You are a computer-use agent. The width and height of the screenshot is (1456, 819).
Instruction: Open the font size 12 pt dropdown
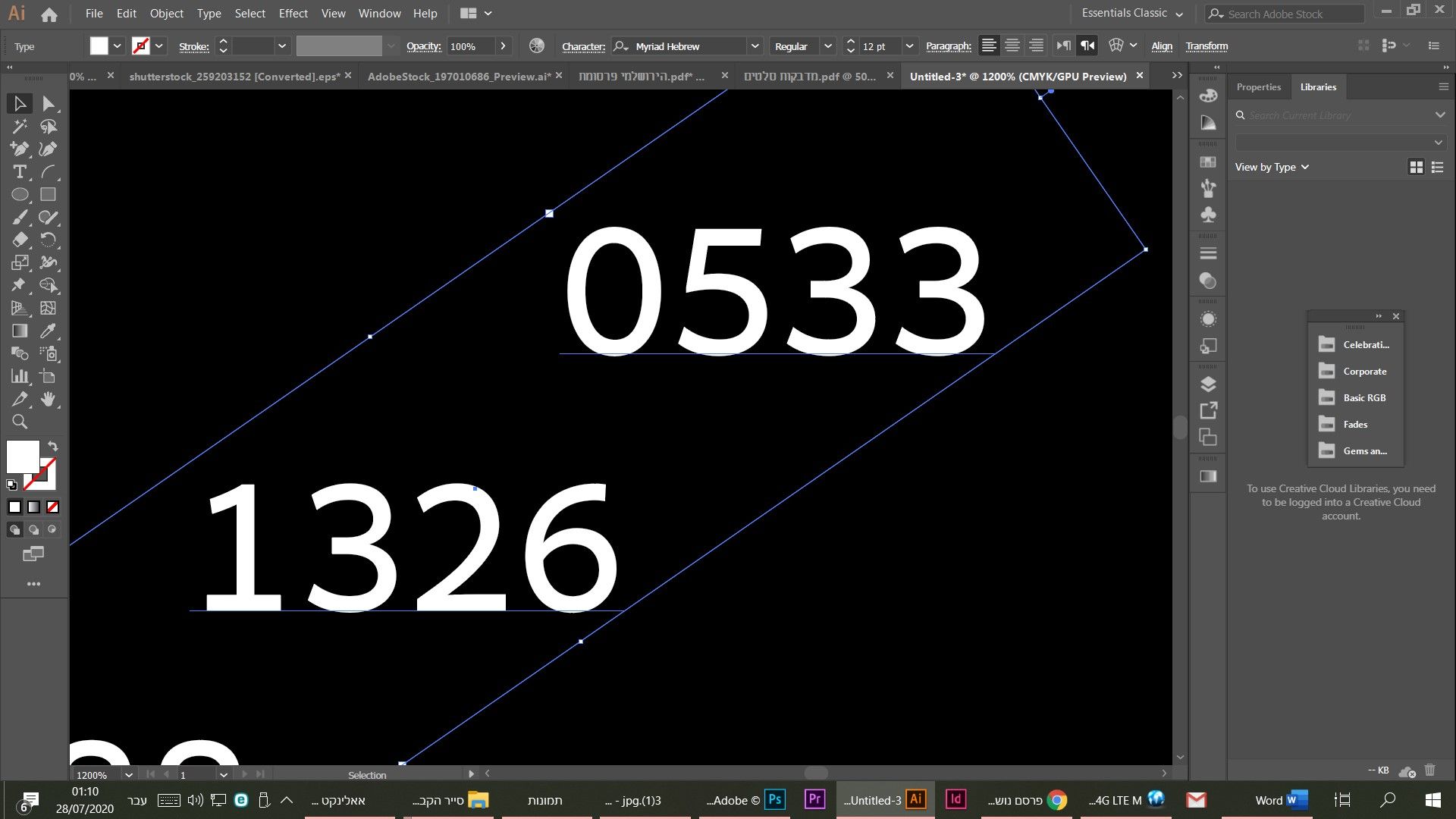(909, 46)
